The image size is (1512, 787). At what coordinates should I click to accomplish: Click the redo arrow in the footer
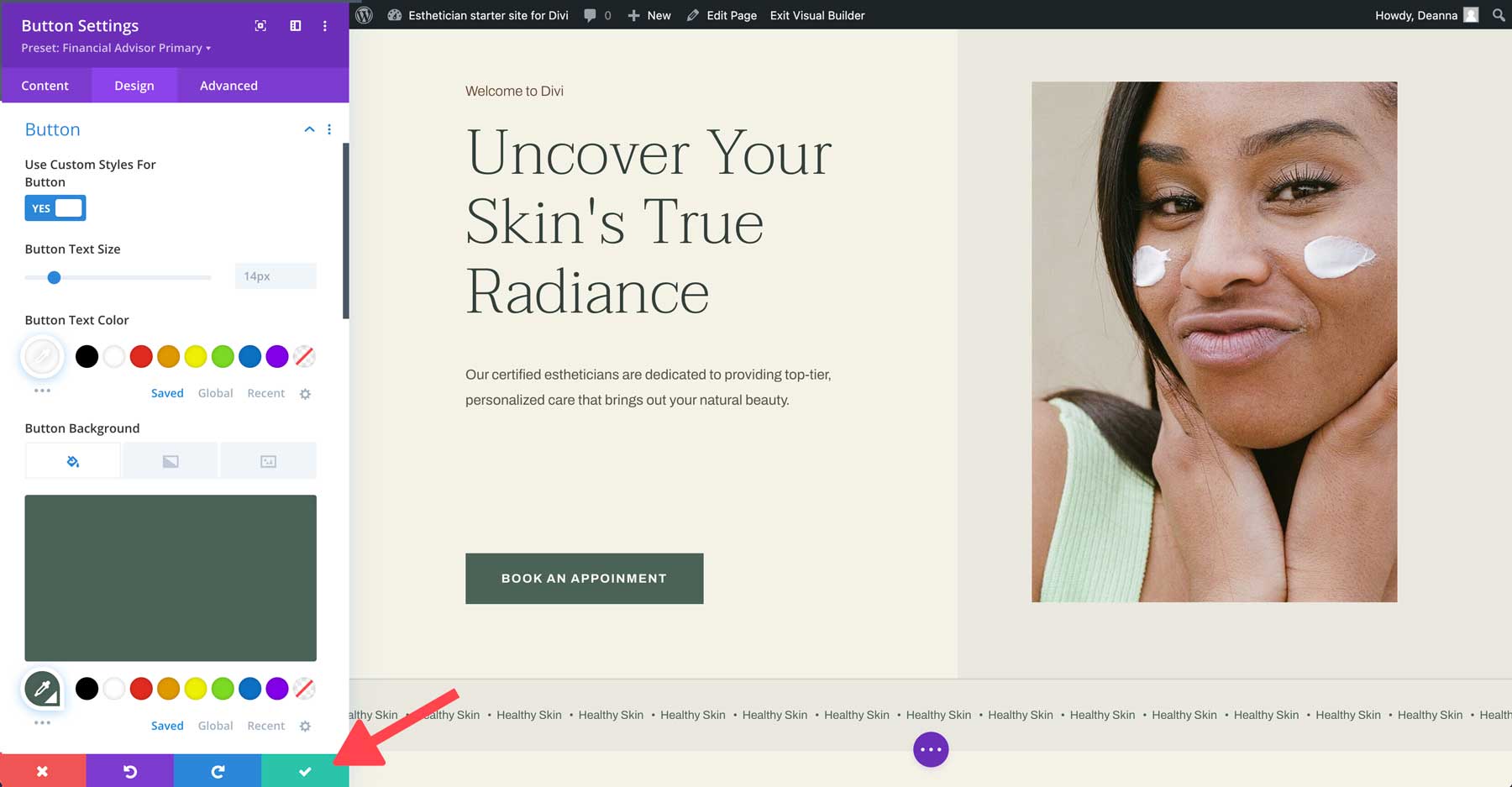(x=218, y=771)
